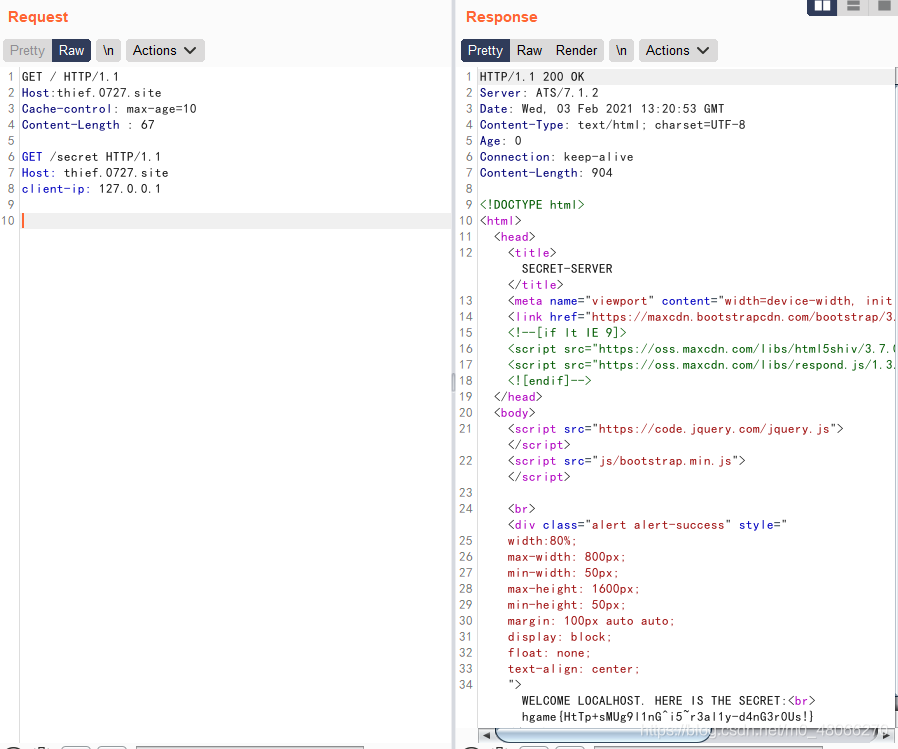Viewport: 898px width, 749px height.
Task: Click 'Connection: keep-alive' response header
Action: tap(556, 157)
